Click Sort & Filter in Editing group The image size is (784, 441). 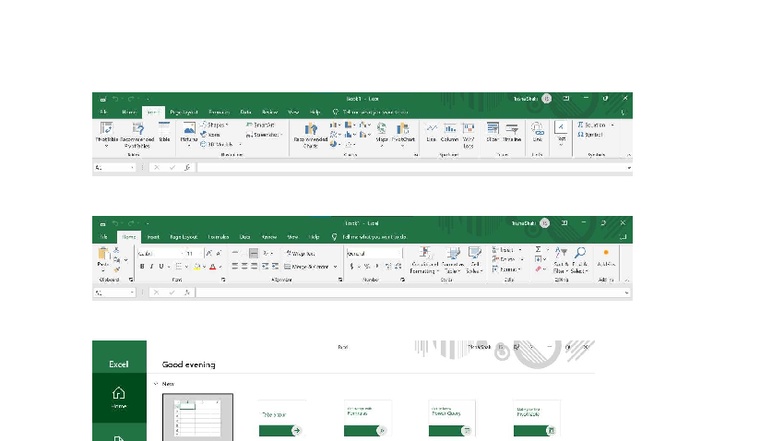(561, 260)
